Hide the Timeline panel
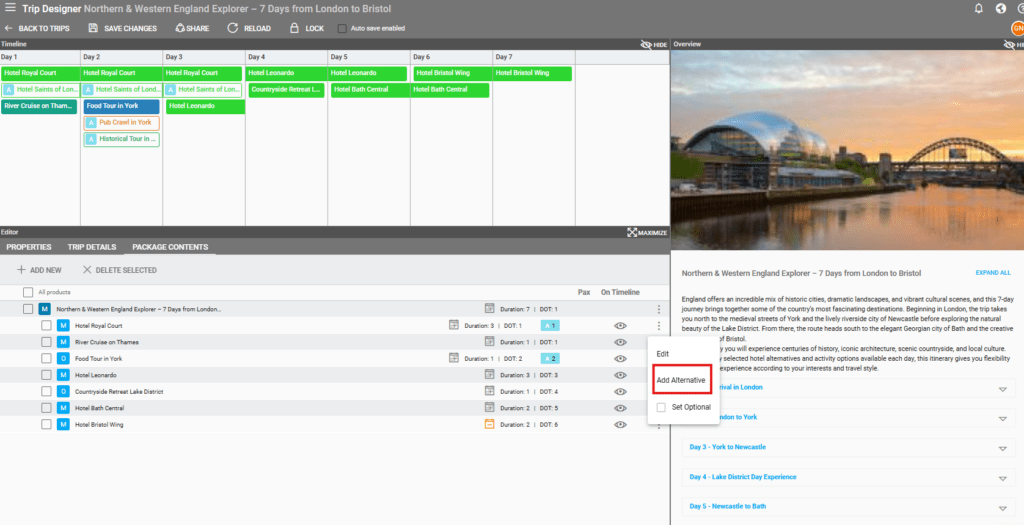 point(646,45)
